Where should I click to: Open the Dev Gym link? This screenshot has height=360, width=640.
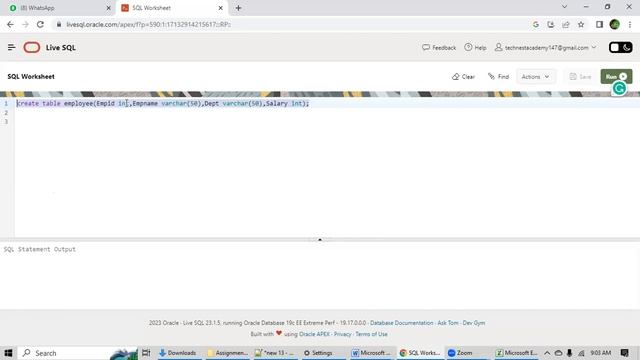[x=473, y=323]
